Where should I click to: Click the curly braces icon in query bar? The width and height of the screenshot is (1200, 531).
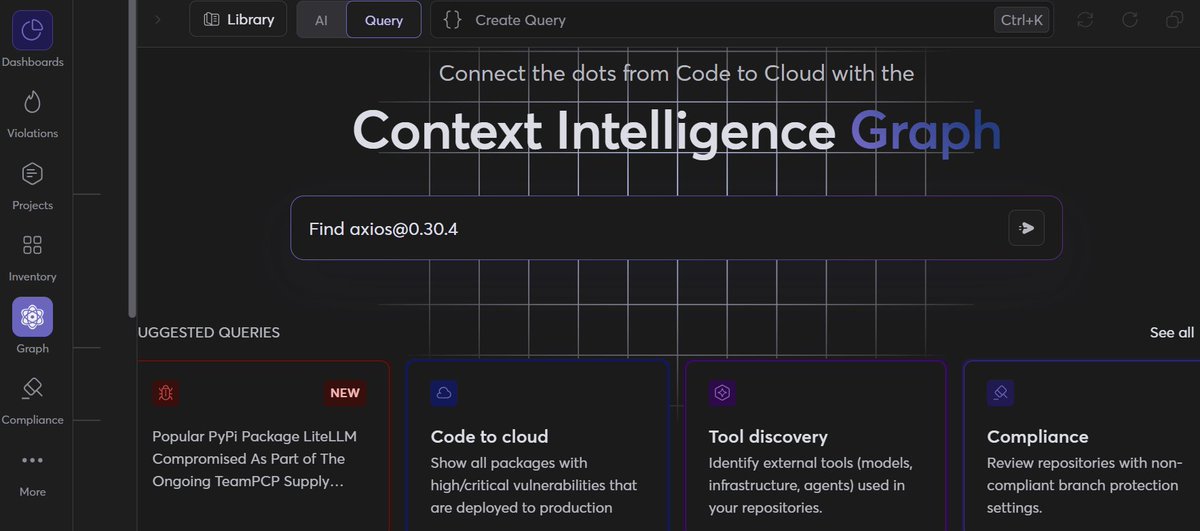click(x=453, y=20)
